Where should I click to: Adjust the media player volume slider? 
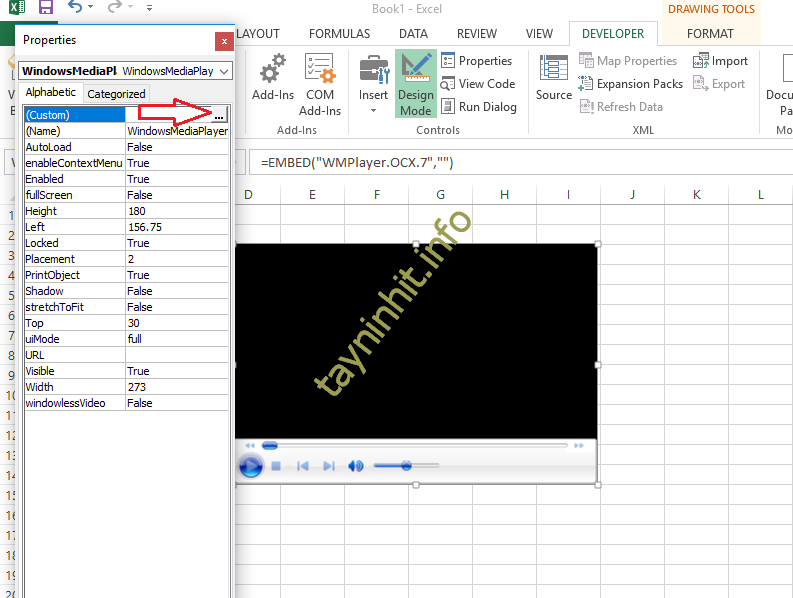(x=406, y=466)
